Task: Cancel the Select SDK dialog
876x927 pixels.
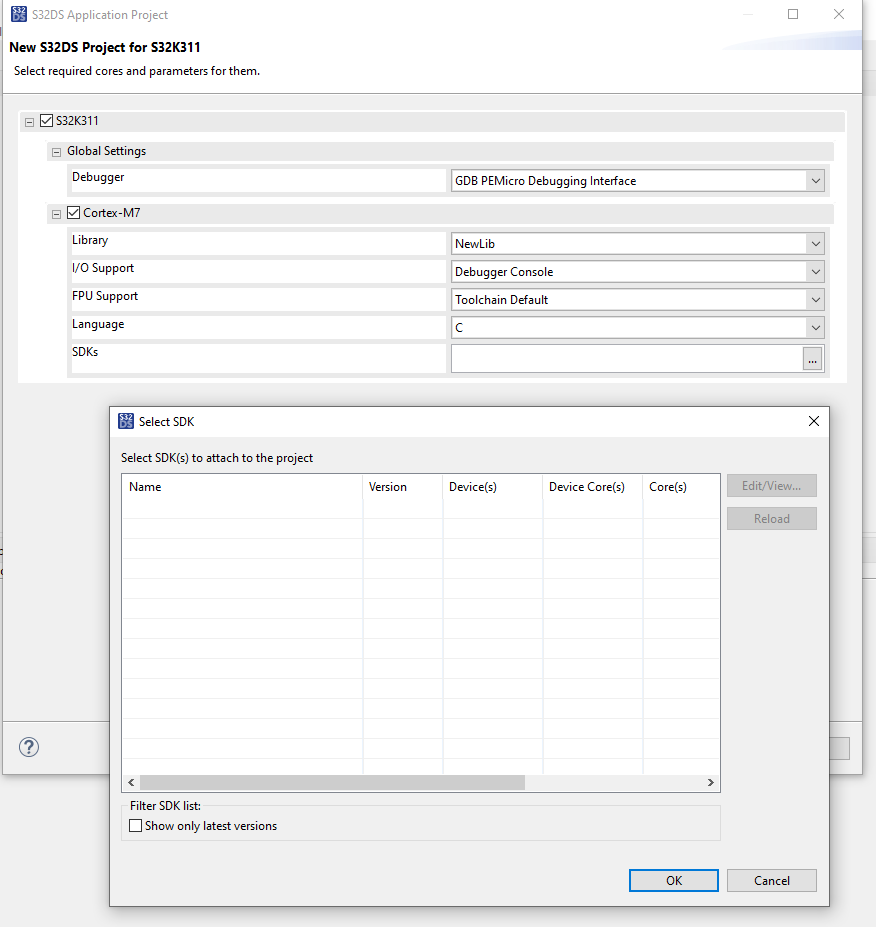Action: pyautogui.click(x=771, y=880)
